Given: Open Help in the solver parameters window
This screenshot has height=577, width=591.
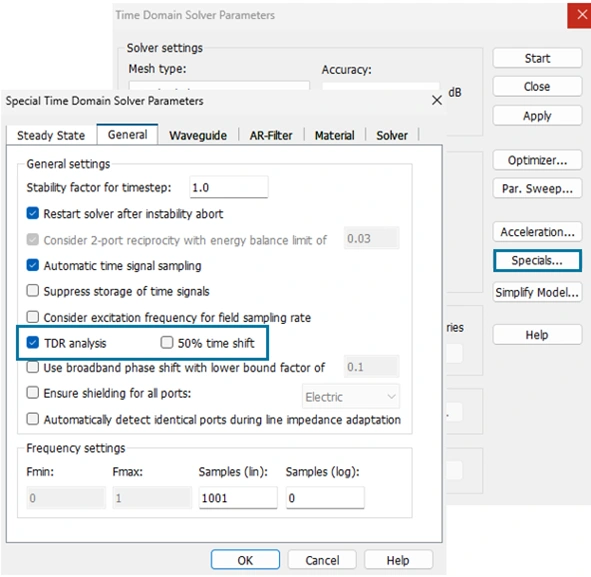Looking at the screenshot, I should click(537, 334).
